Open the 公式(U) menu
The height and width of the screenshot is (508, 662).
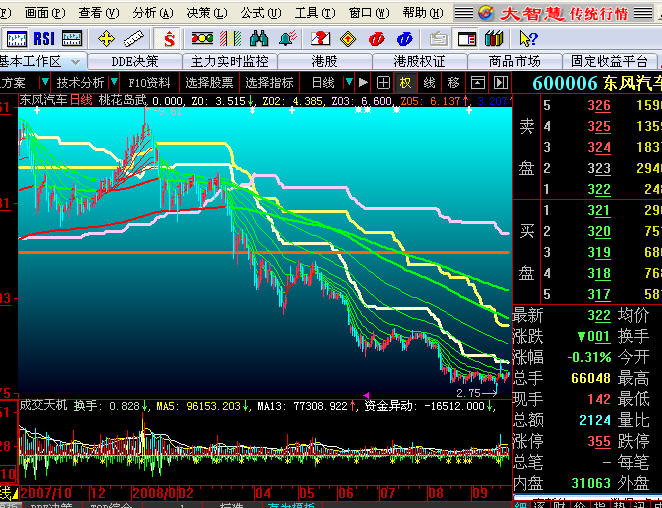click(261, 14)
